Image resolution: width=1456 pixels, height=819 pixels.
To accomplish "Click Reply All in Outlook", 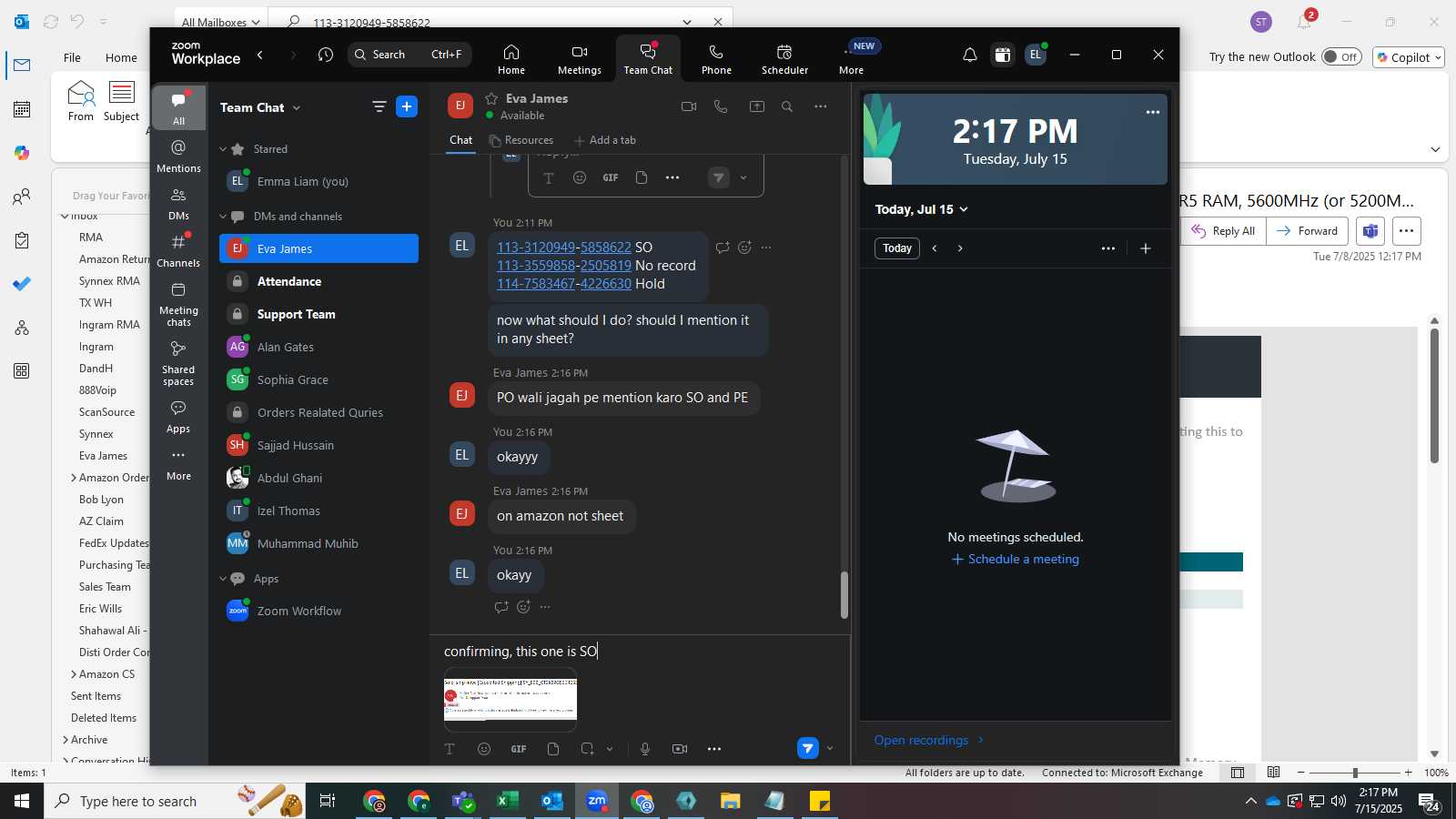I will [1223, 231].
